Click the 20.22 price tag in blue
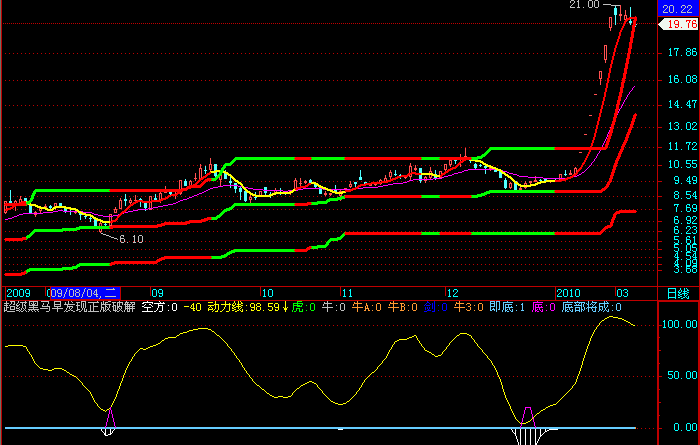700x445 pixels. coord(677,9)
